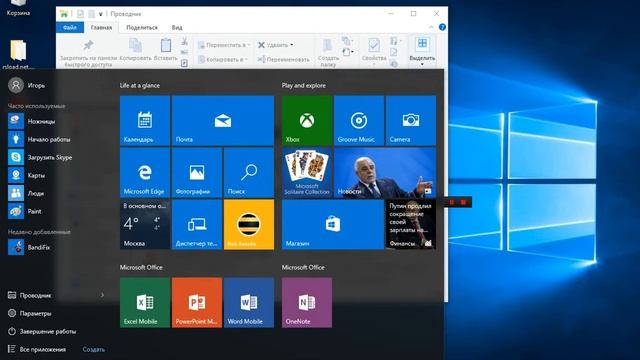
Task: Switch to the Главная ribbon tab
Action: tap(101, 27)
